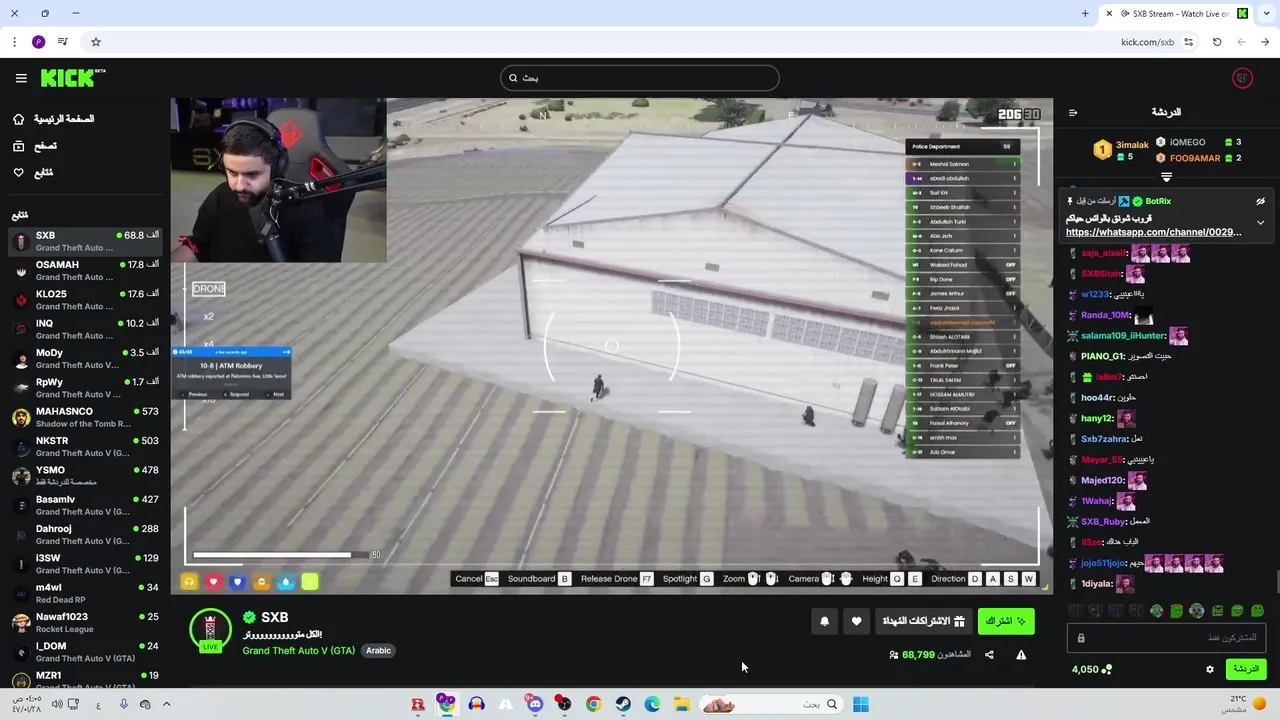The image size is (1280, 720).
Task: Open I_DOM channel in the sidebar
Action: pyautogui.click(x=85, y=651)
